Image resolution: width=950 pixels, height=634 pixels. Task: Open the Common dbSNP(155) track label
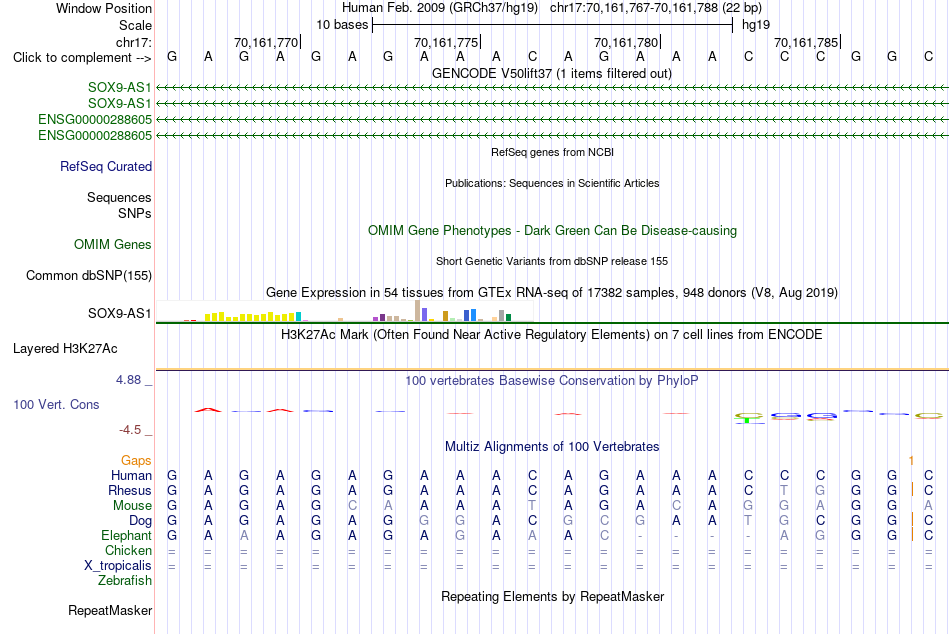point(88,275)
